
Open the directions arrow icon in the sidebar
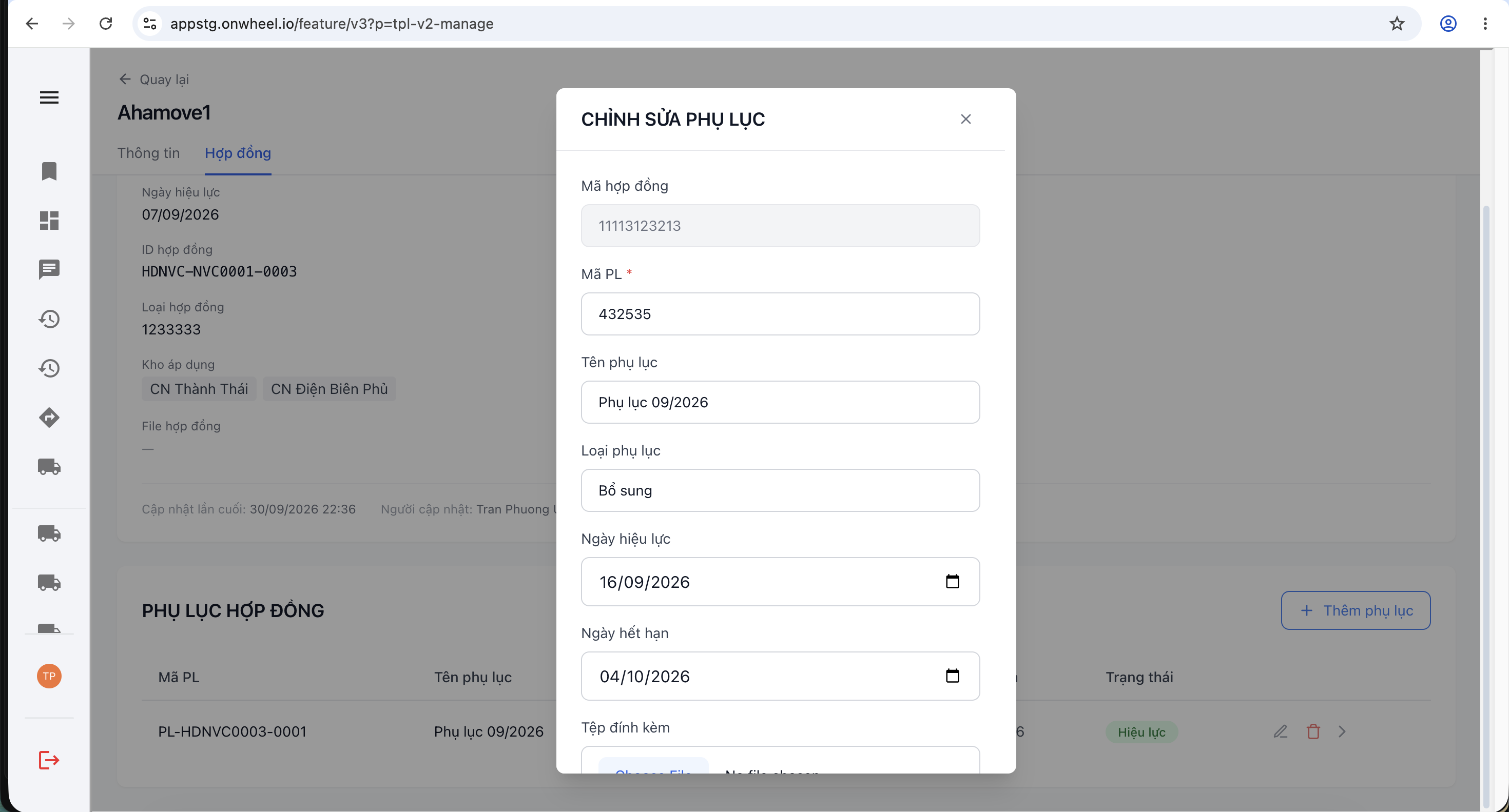click(x=49, y=418)
